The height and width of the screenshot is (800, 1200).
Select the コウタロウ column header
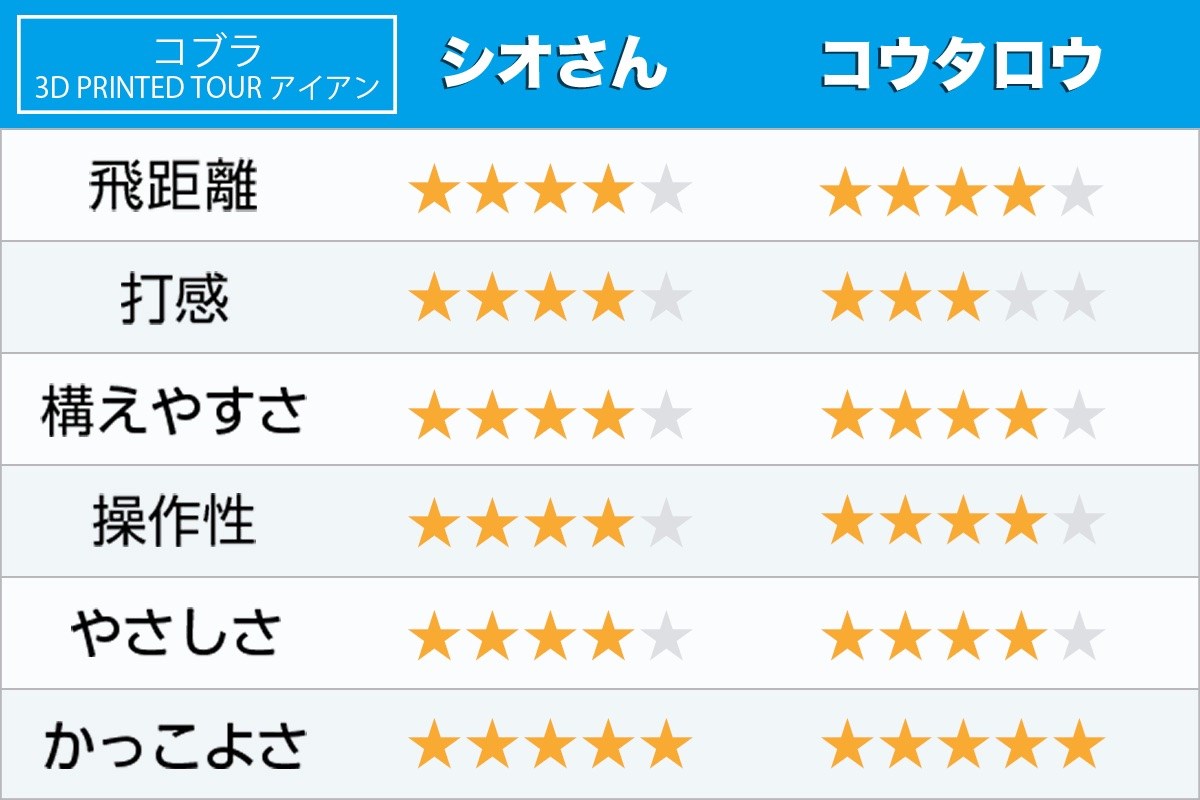[961, 64]
